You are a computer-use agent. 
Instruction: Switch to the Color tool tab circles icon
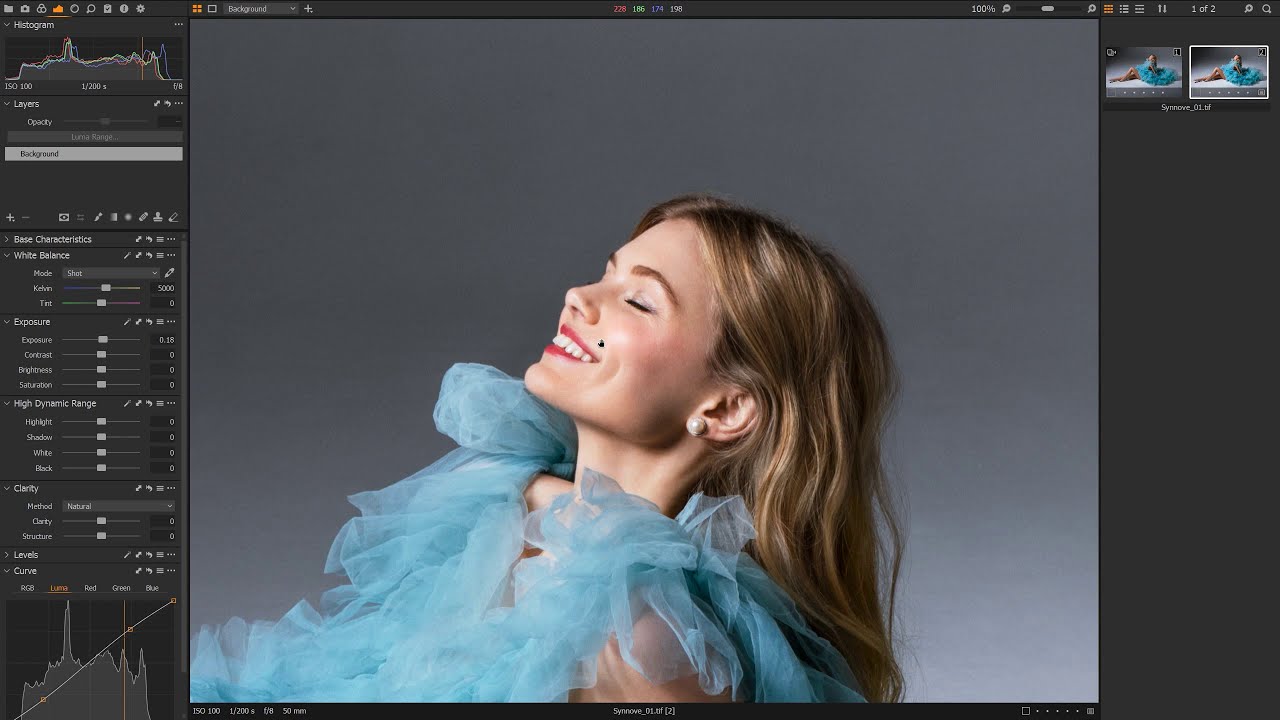point(41,8)
